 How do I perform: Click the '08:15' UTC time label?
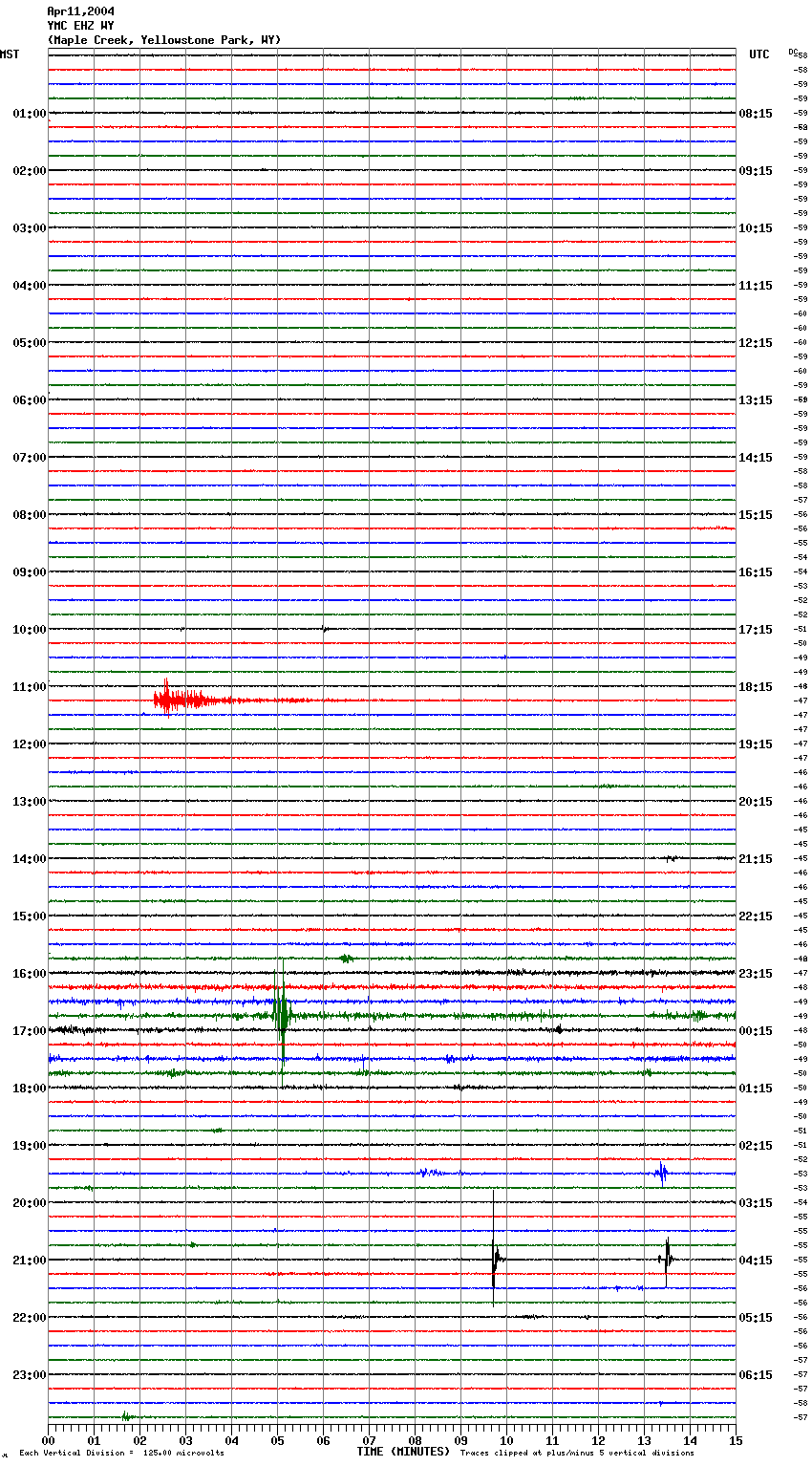tap(756, 114)
